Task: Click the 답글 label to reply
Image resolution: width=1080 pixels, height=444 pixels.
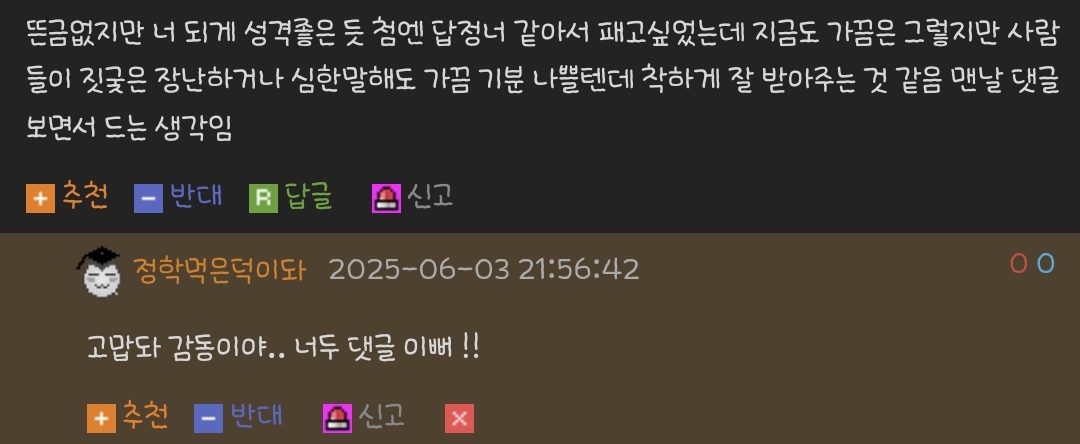Action: pos(308,197)
